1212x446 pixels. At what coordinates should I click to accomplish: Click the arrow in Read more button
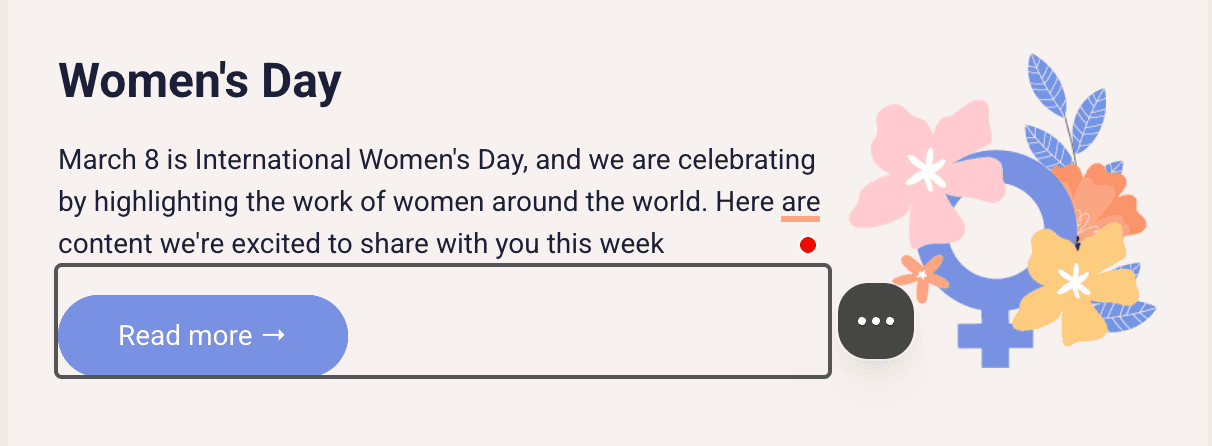[274, 335]
